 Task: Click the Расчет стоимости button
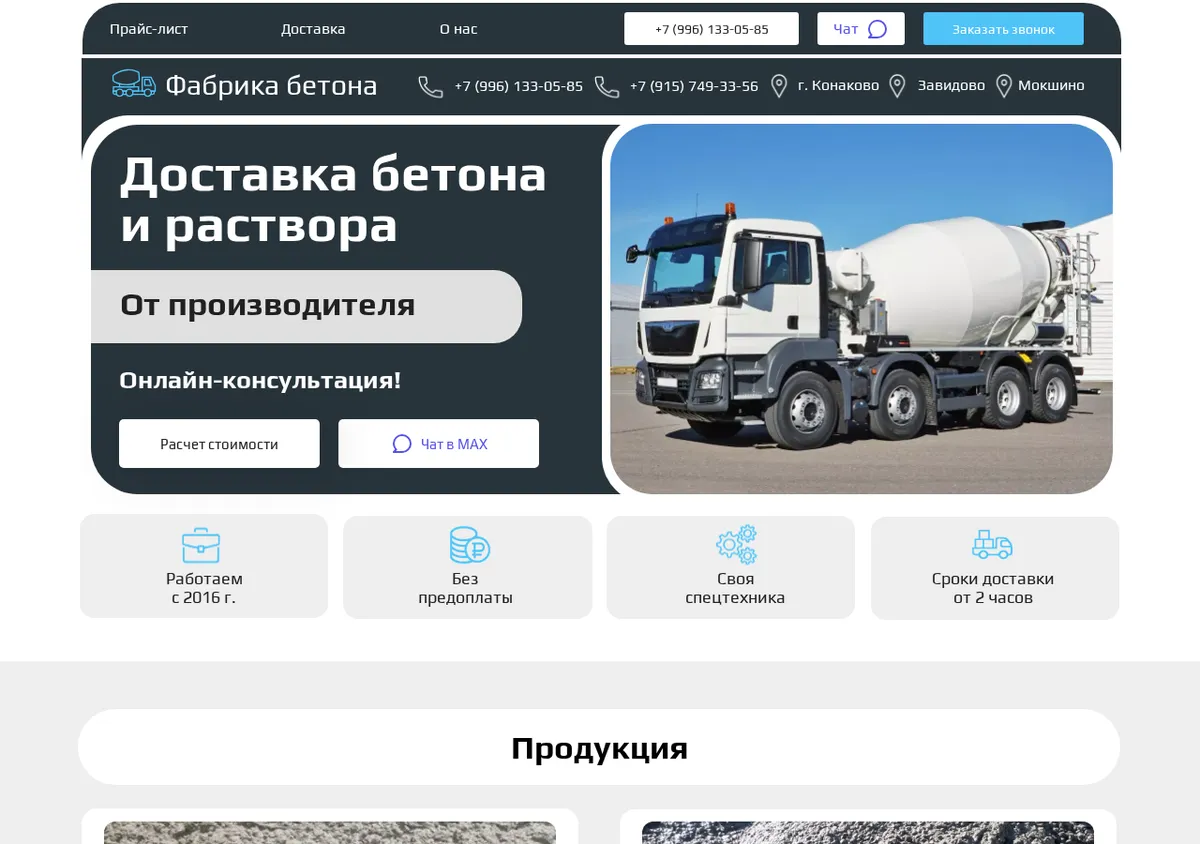[x=219, y=444]
